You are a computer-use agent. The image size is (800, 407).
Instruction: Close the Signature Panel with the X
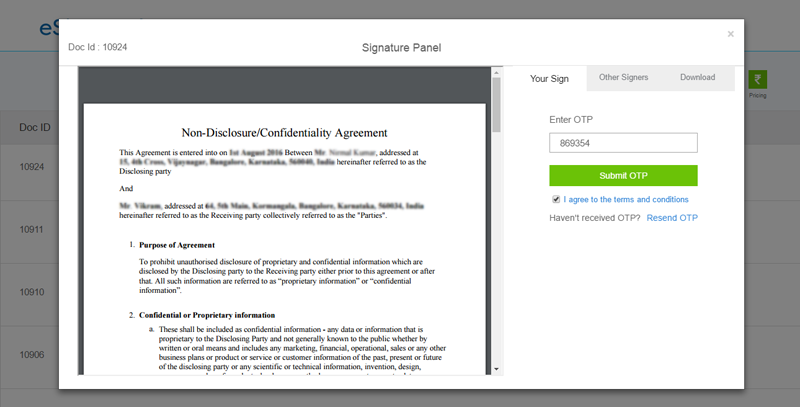tap(730, 34)
